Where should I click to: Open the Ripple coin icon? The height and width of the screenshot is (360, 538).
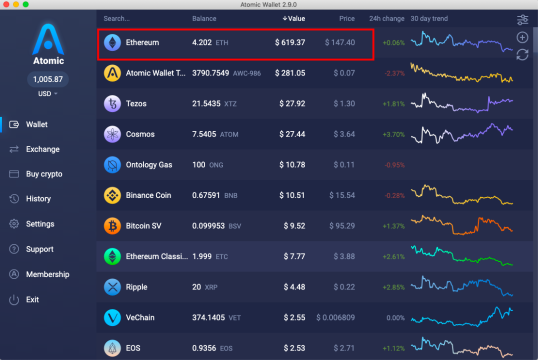112,287
